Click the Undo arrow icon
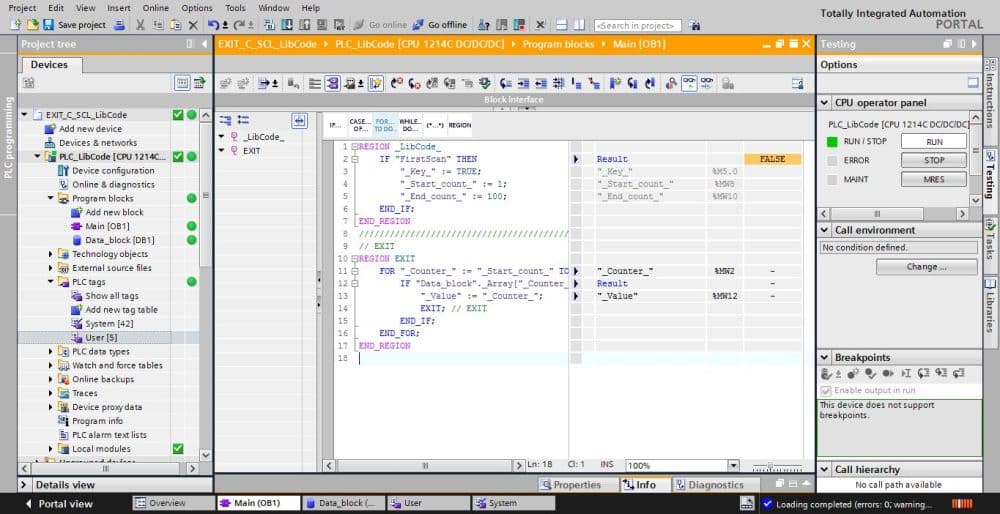This screenshot has width=1000, height=514. [213, 25]
